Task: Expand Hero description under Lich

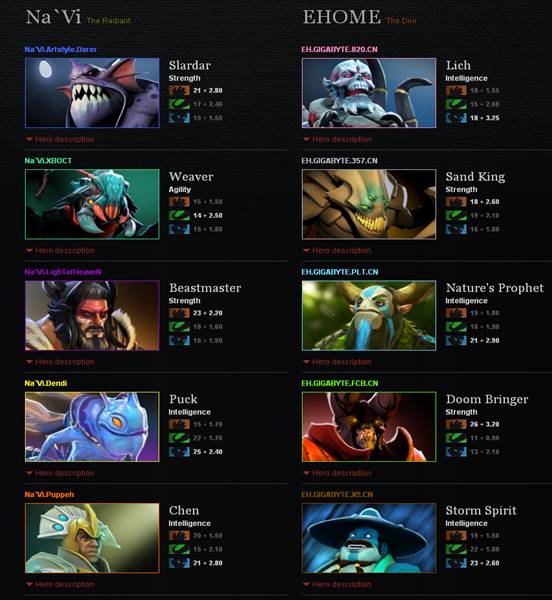Action: (x=337, y=139)
